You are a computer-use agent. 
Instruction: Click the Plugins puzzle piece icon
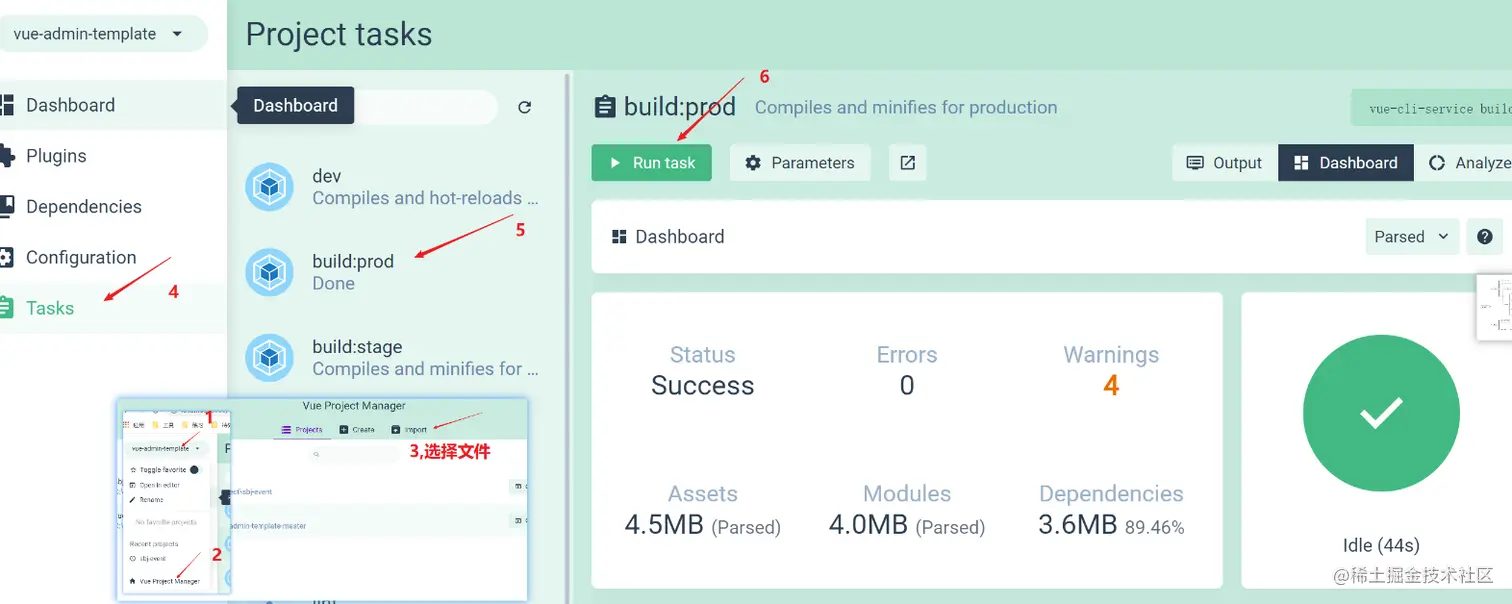pos(6,156)
